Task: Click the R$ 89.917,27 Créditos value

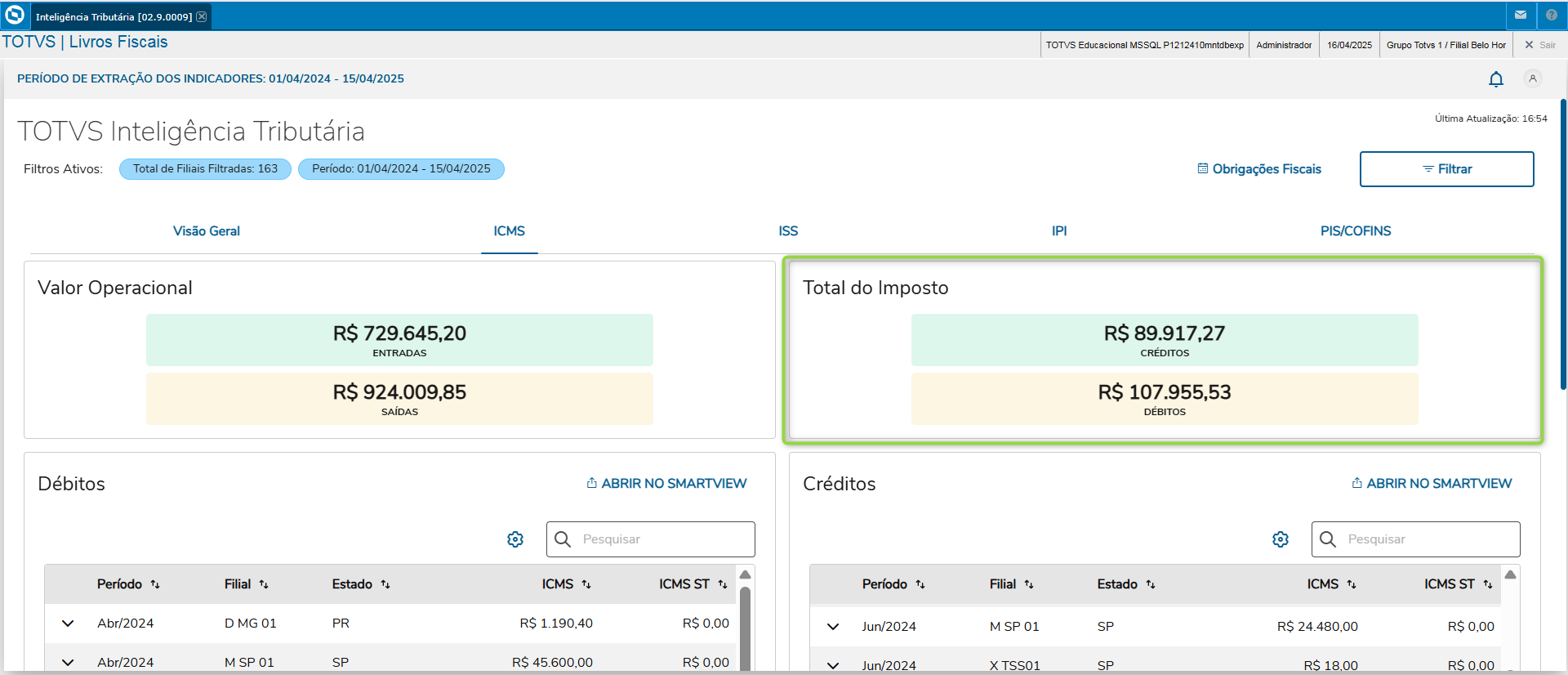Action: [1165, 333]
